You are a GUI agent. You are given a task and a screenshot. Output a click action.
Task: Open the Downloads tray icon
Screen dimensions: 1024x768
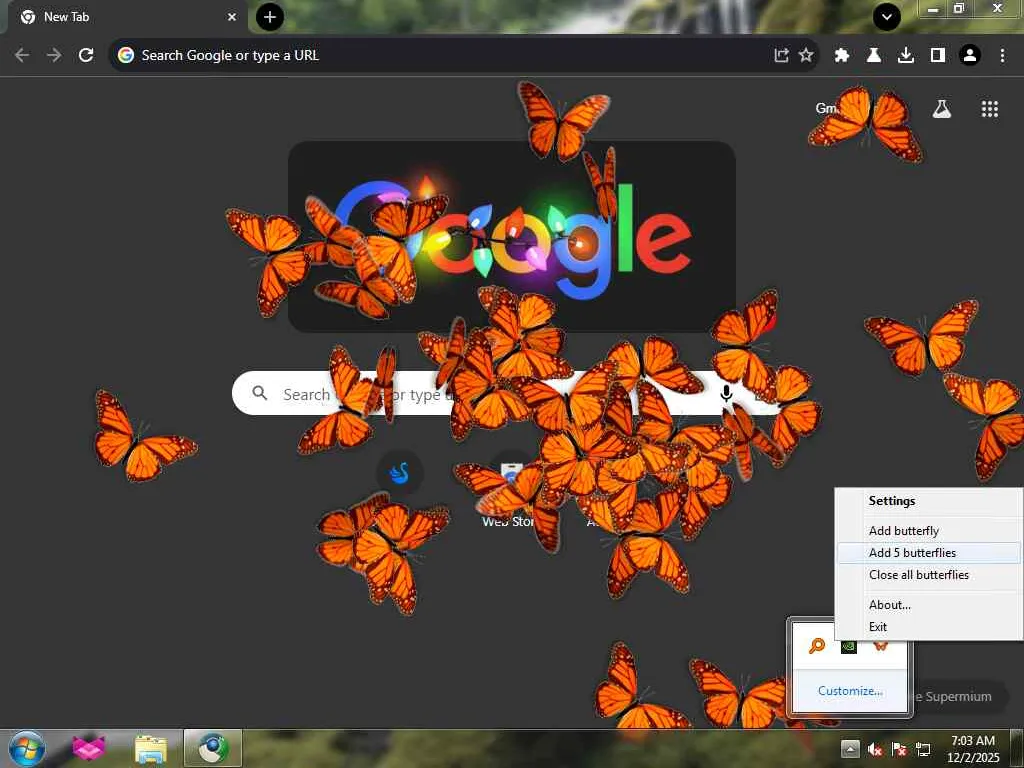click(x=906, y=56)
